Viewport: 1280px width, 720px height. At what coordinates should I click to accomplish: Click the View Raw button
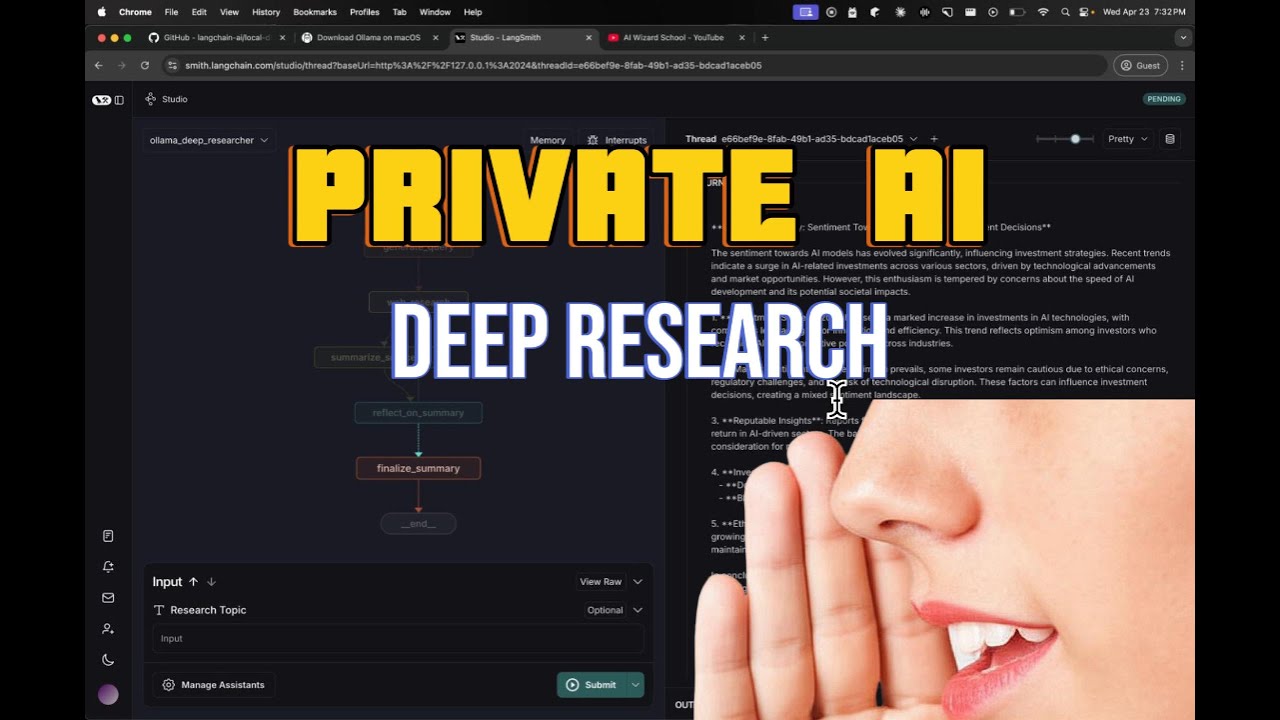coord(601,581)
